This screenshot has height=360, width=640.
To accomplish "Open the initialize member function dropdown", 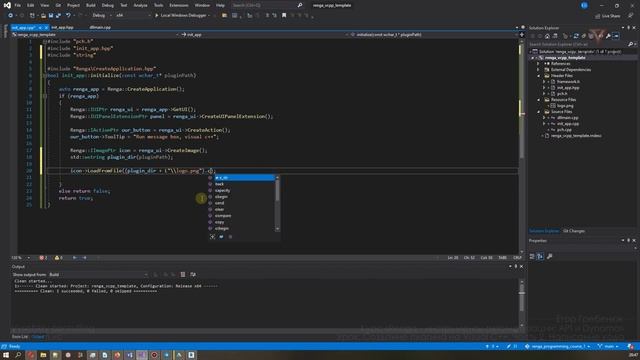I will [434, 35].
